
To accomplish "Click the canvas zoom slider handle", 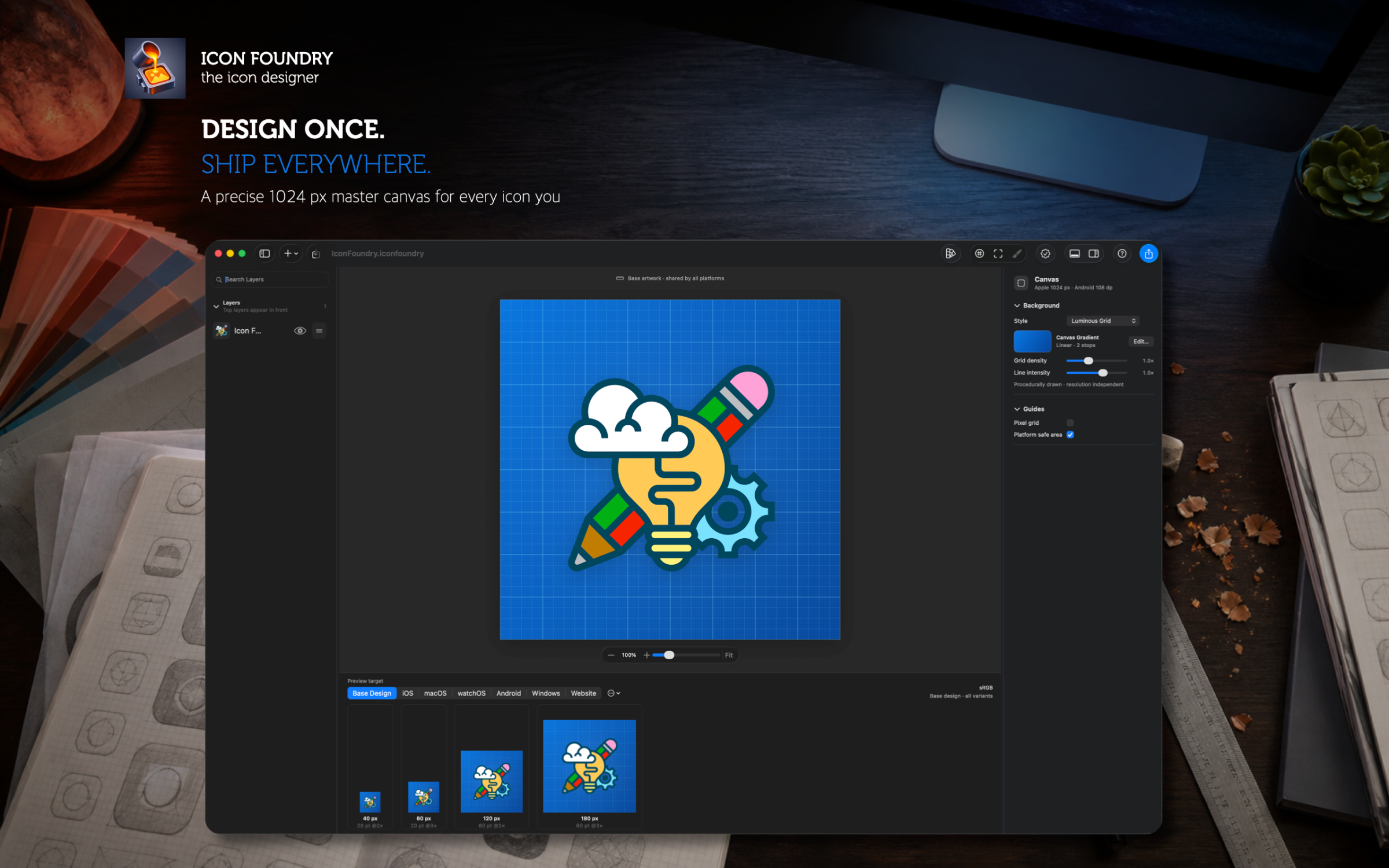I will click(669, 655).
